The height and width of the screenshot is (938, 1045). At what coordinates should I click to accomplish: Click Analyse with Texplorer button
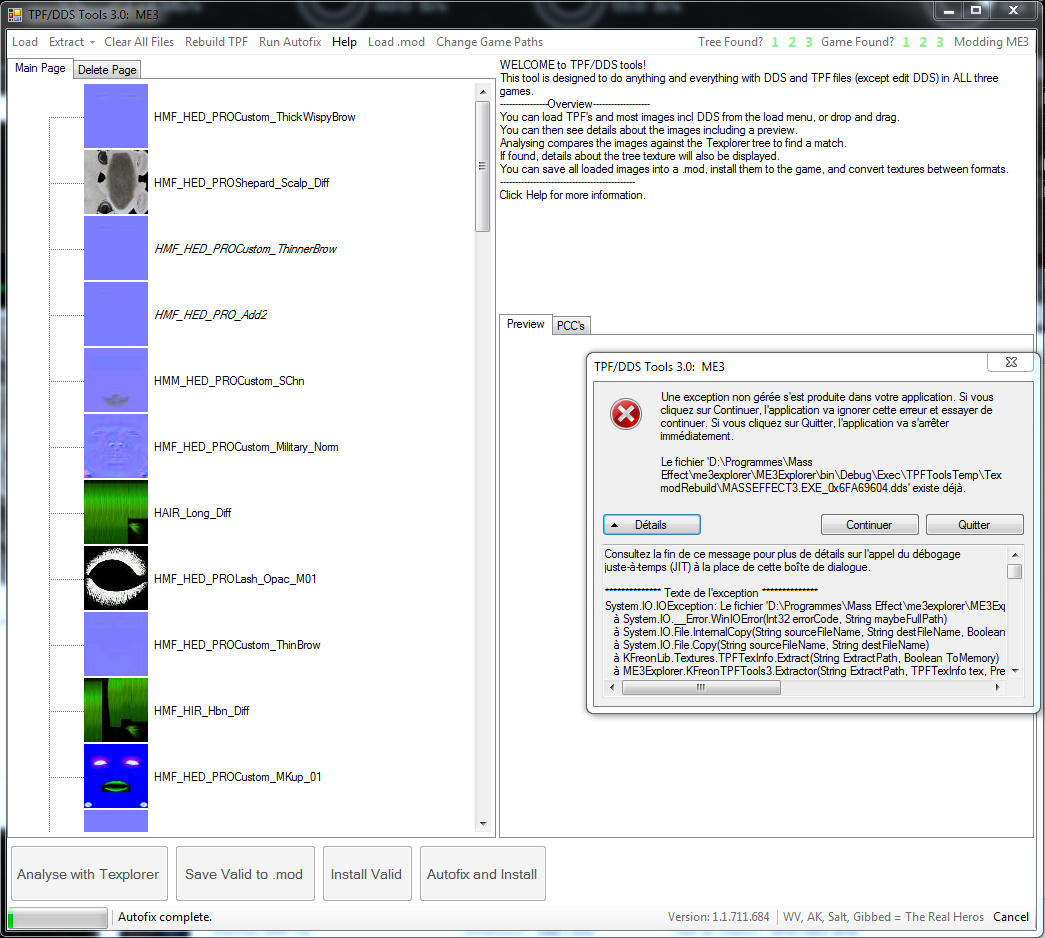tap(89, 873)
